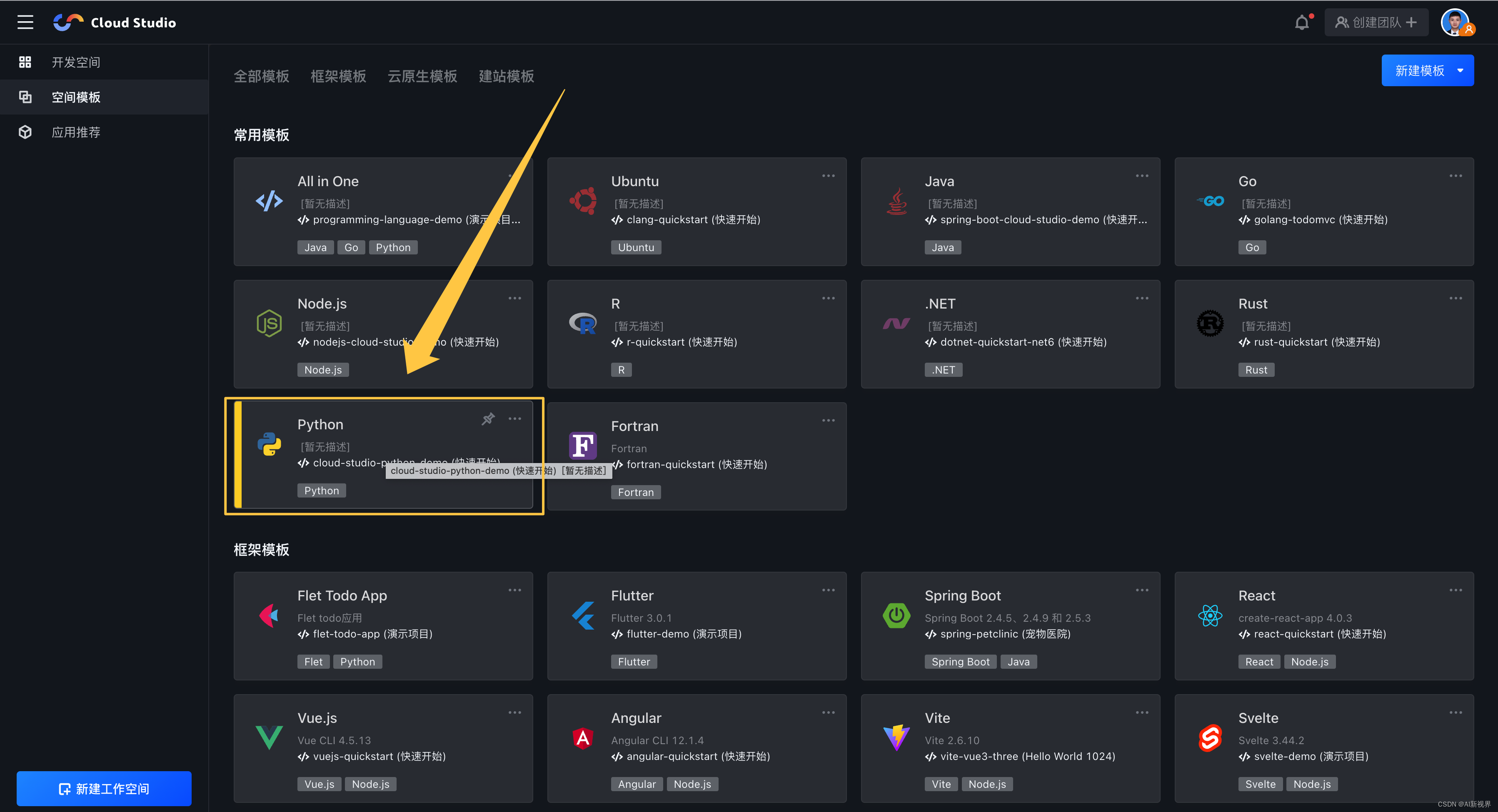Open the user avatar profile

point(1456,22)
